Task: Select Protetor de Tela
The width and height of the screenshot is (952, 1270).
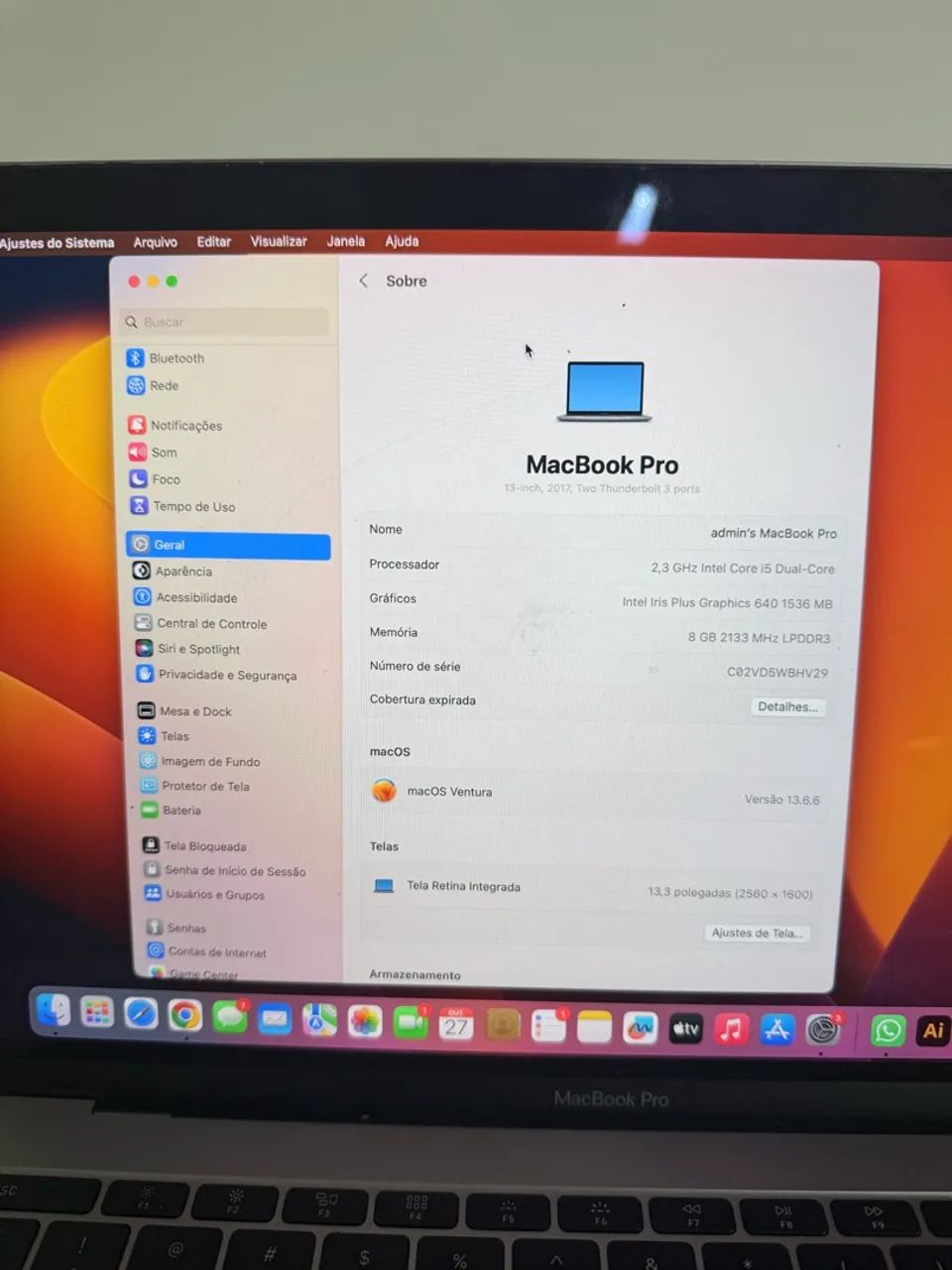Action: (x=195, y=786)
